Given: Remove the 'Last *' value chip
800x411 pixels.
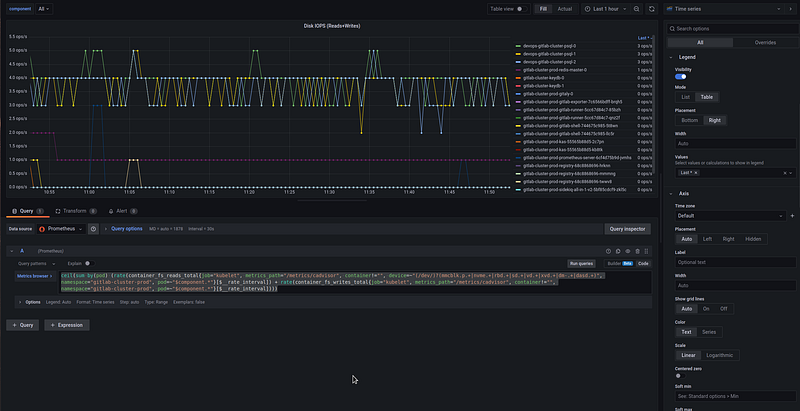Looking at the screenshot, I should (x=696, y=173).
